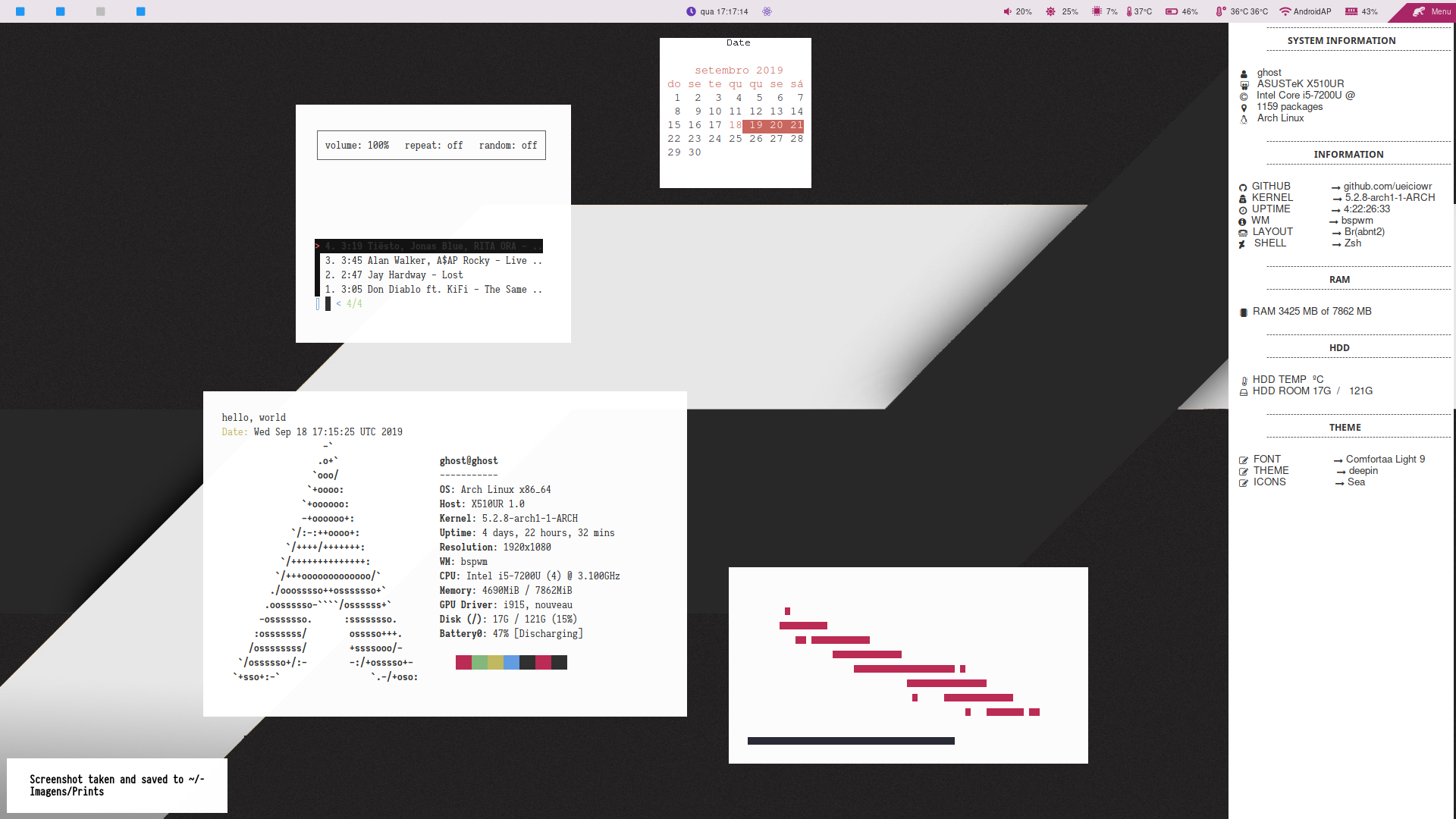Image resolution: width=1456 pixels, height=819 pixels.
Task: Click calendar day 25
Action: (x=735, y=139)
